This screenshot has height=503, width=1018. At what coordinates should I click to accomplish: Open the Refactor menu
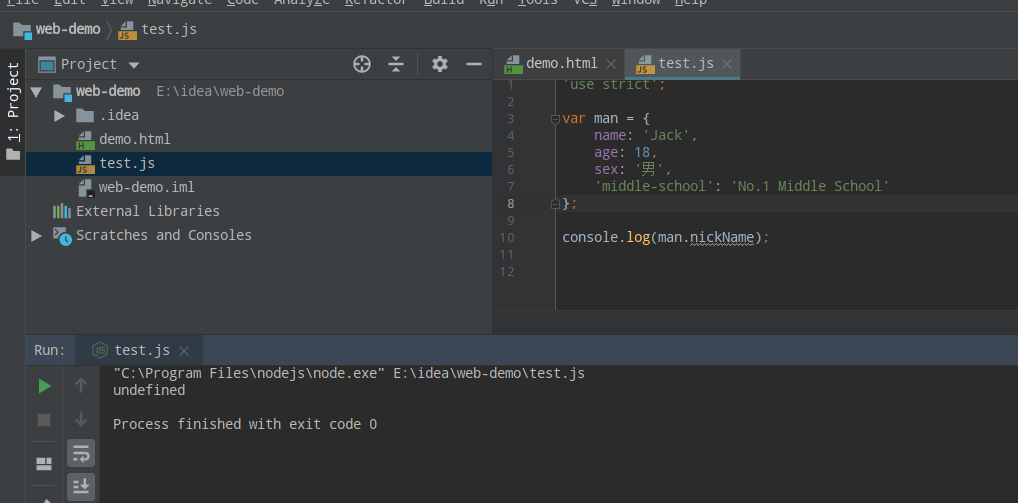coord(377,2)
